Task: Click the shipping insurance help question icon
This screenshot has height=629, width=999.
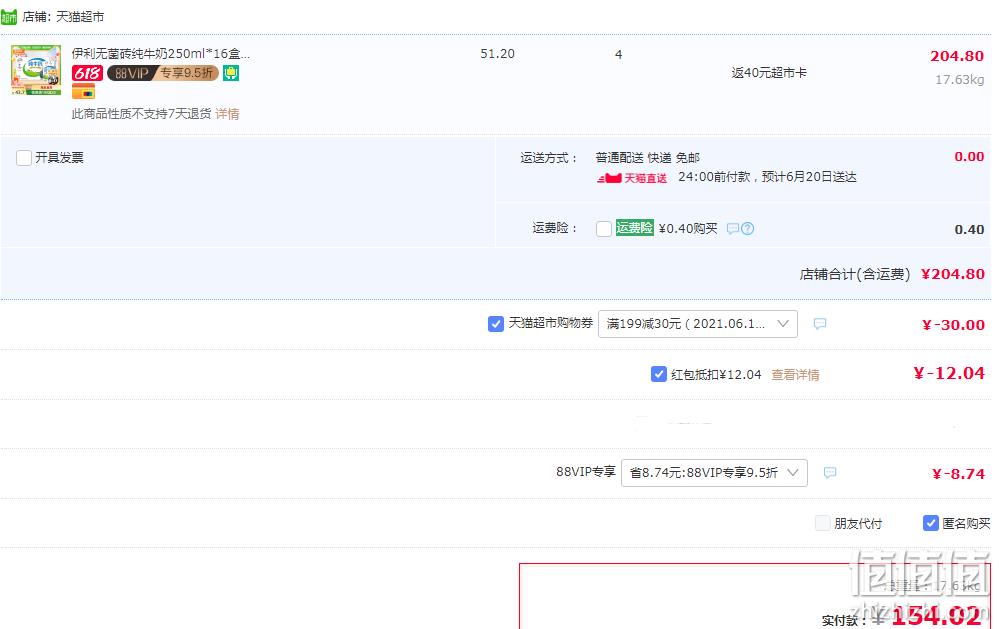Action: click(x=747, y=229)
